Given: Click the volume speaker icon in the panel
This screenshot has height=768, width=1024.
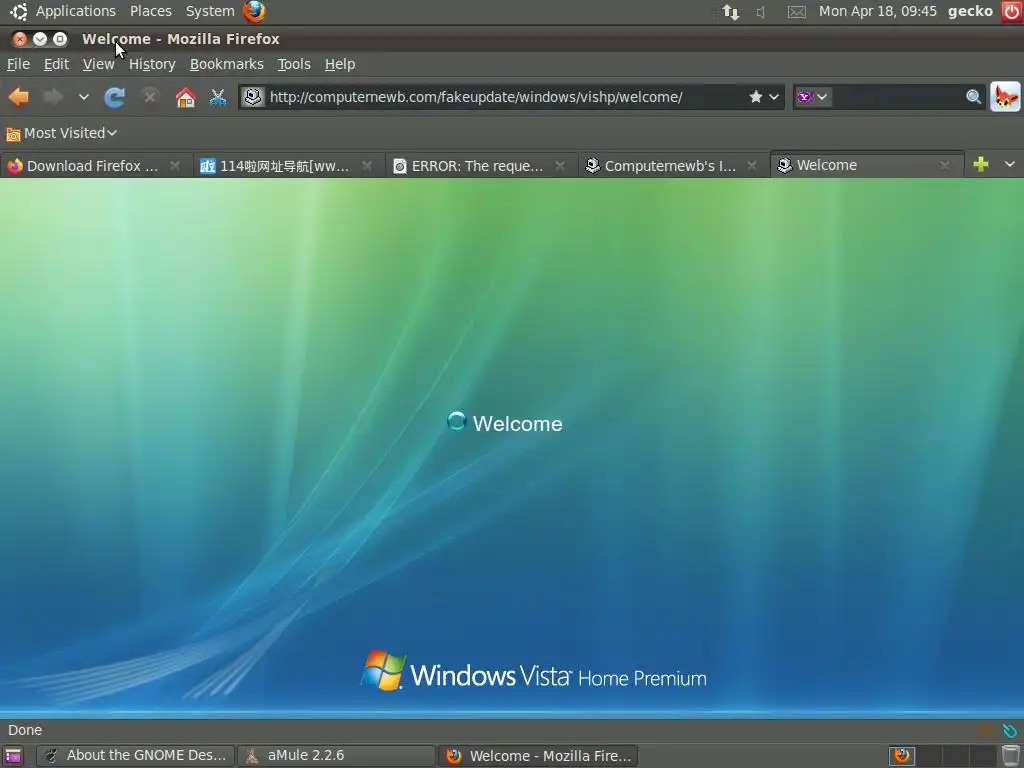Looking at the screenshot, I should click(761, 12).
